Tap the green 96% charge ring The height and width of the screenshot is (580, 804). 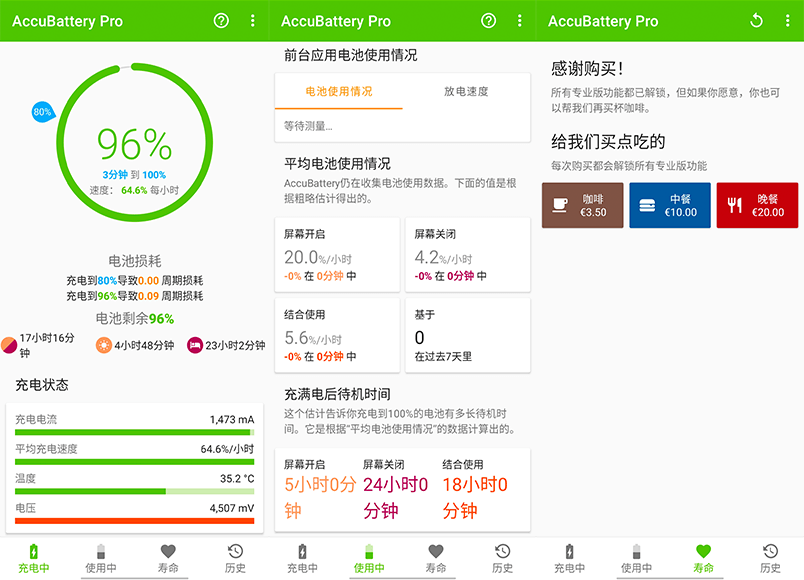click(134, 142)
